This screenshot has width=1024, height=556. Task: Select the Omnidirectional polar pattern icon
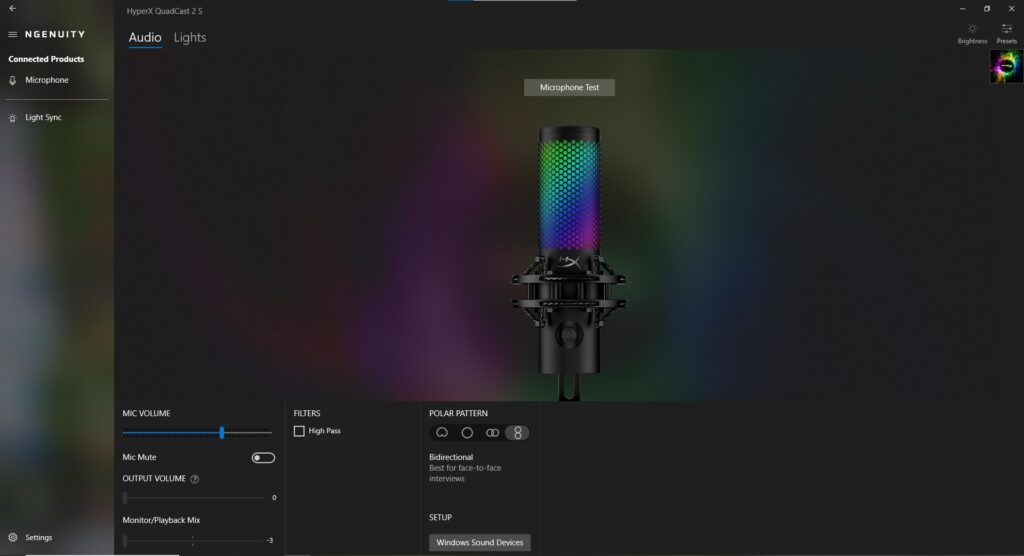(x=467, y=433)
